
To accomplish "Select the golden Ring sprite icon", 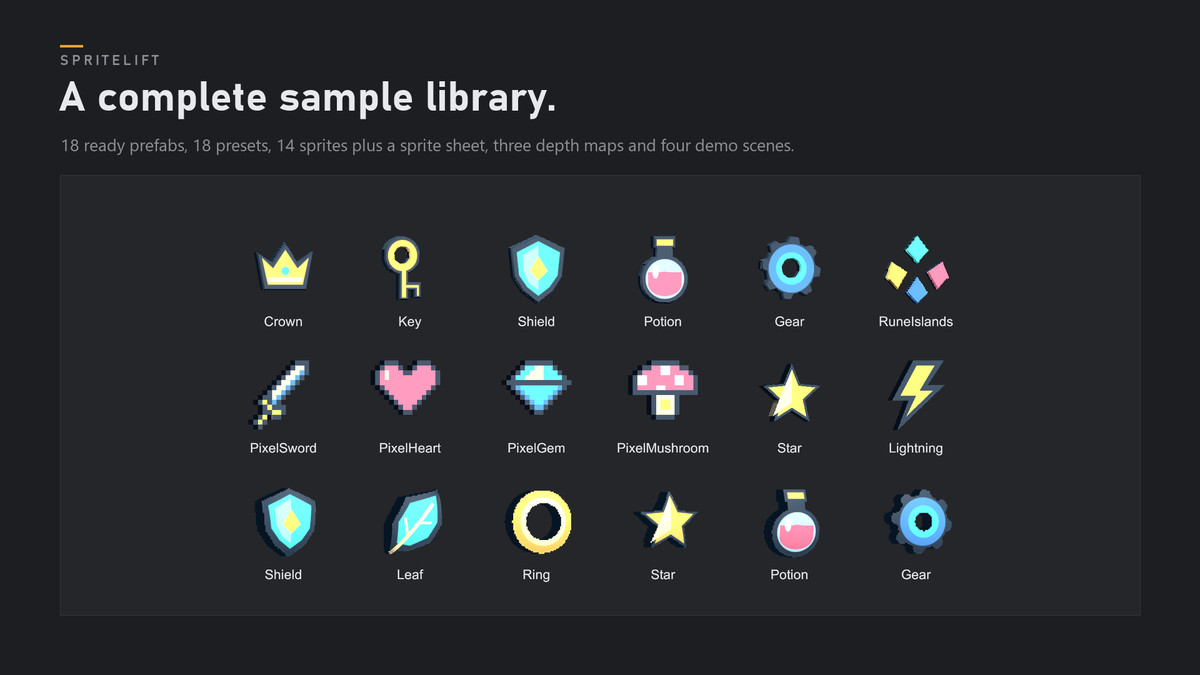I will coord(540,522).
